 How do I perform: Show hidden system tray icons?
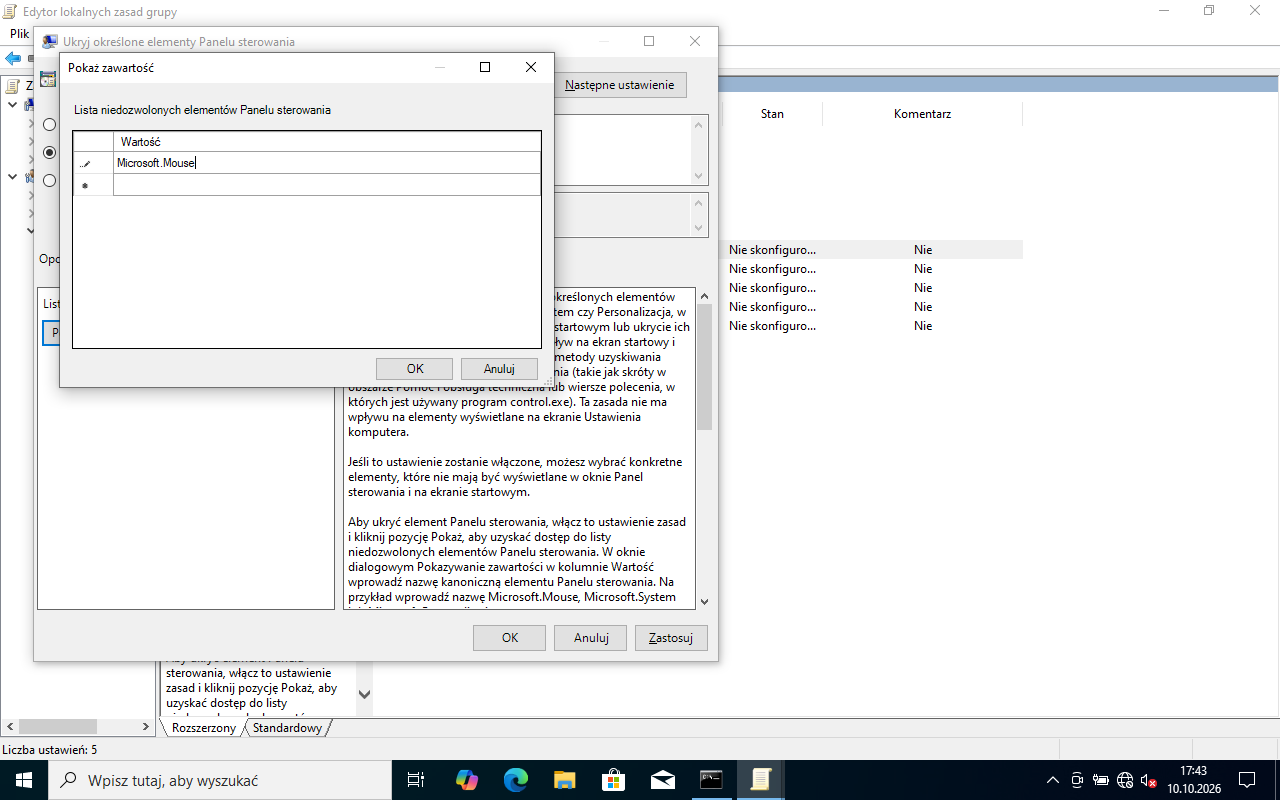(1052, 780)
